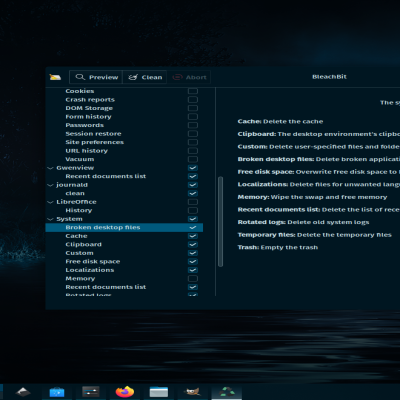Select the Passwords row
Viewport: 400px width, 400px height.
(x=124, y=125)
